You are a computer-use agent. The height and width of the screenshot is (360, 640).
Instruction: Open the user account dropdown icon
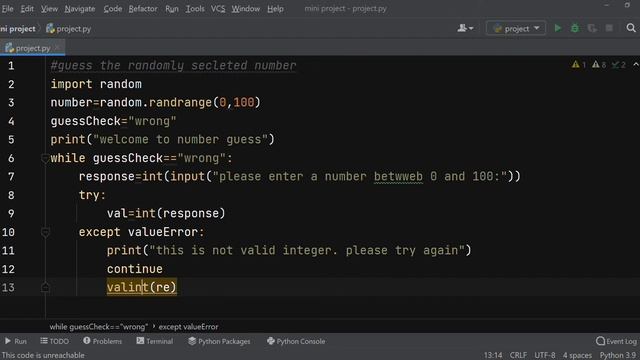click(465, 28)
